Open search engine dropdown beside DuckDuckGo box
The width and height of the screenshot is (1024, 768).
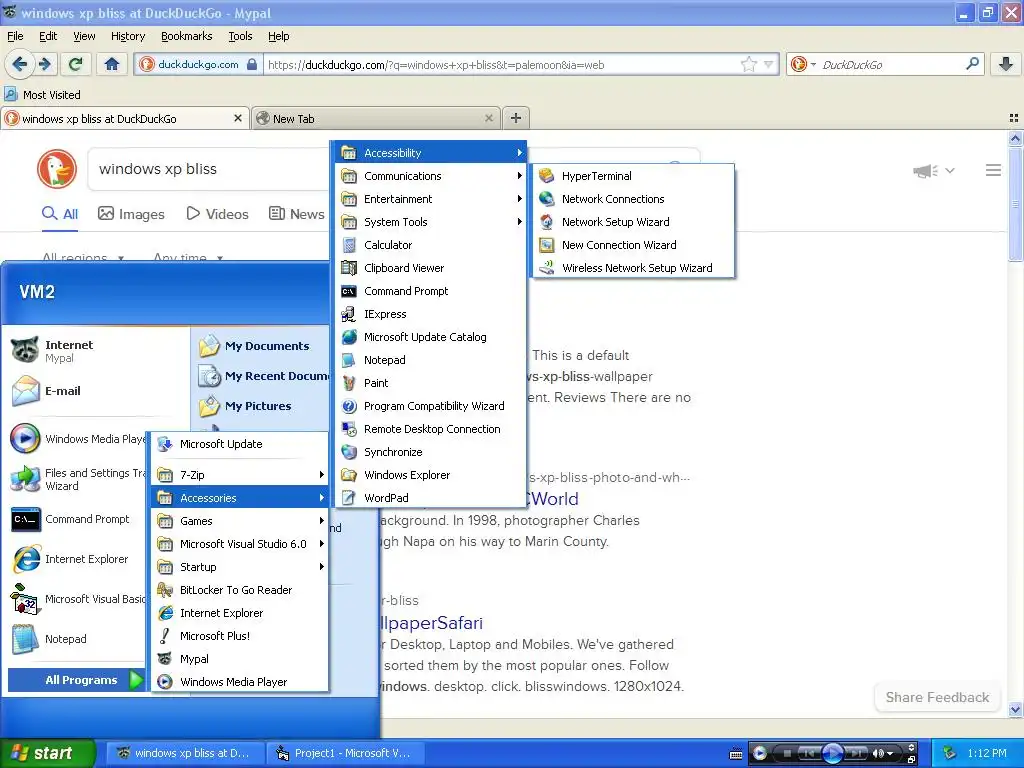click(803, 65)
